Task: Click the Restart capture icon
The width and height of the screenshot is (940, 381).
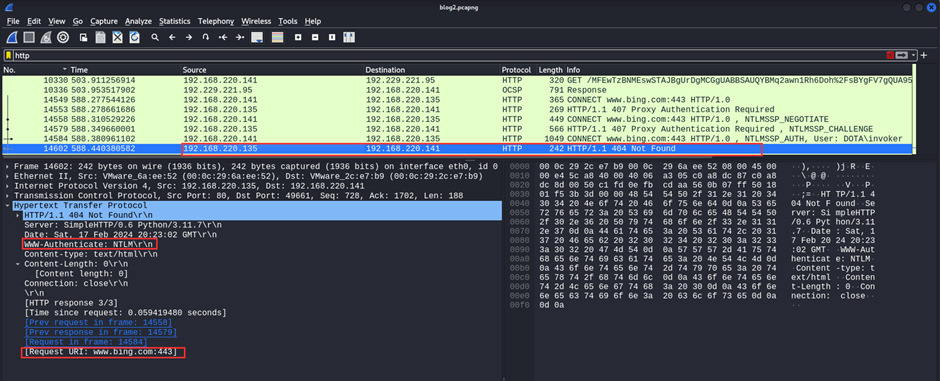Action: tap(46, 37)
